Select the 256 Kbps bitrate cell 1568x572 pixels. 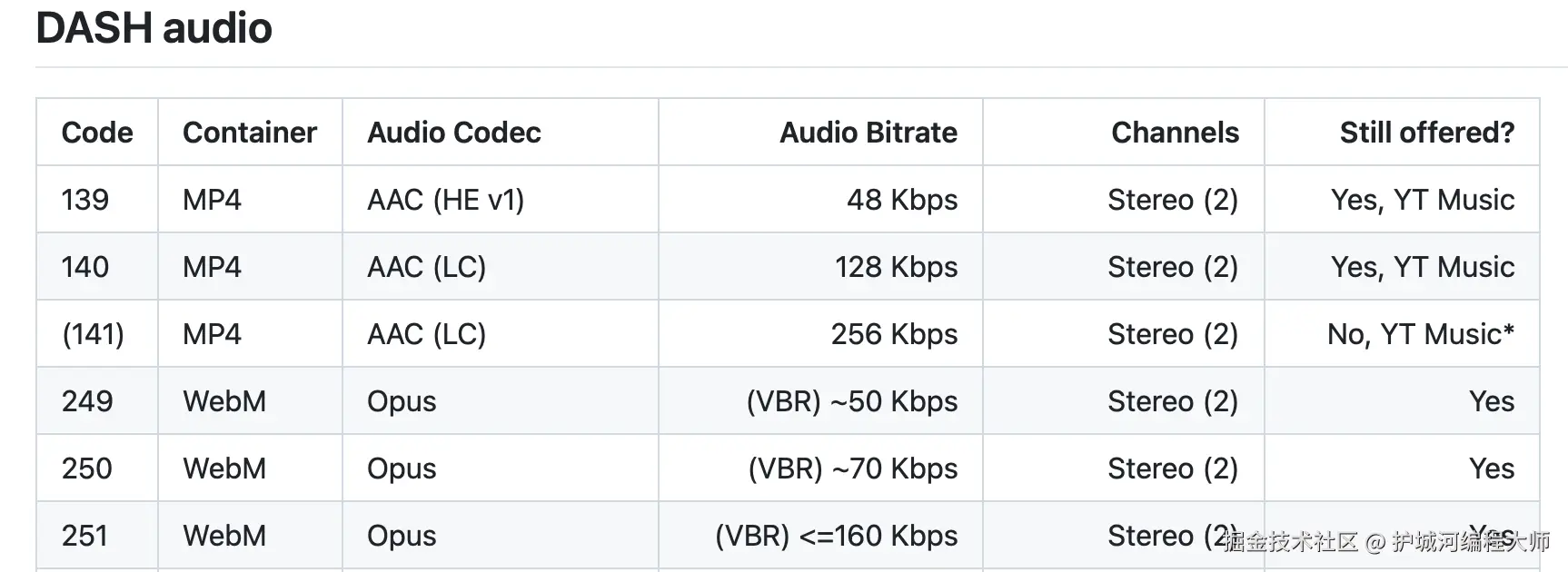[894, 334]
